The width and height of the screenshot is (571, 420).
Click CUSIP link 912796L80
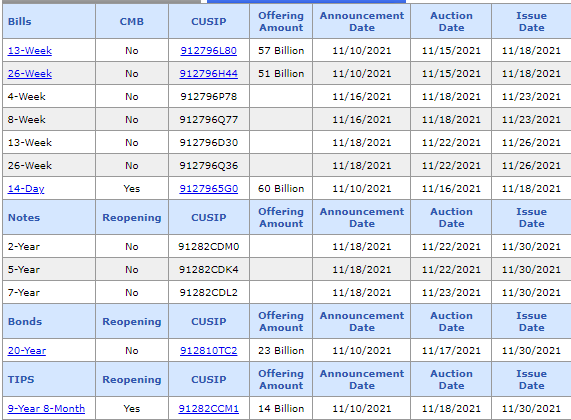[x=209, y=51]
